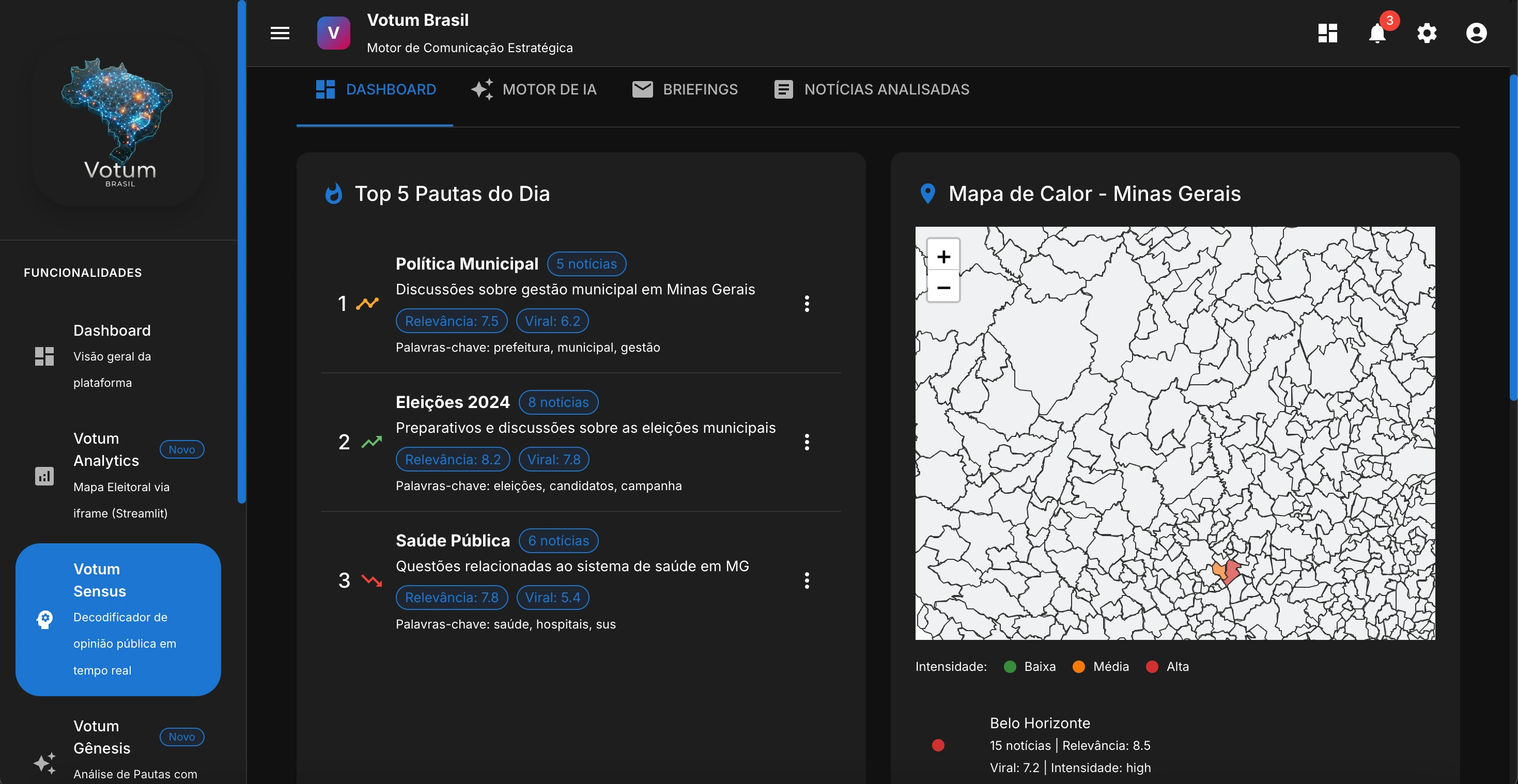Click the 8 notícias chip
1518x784 pixels.
558,402
